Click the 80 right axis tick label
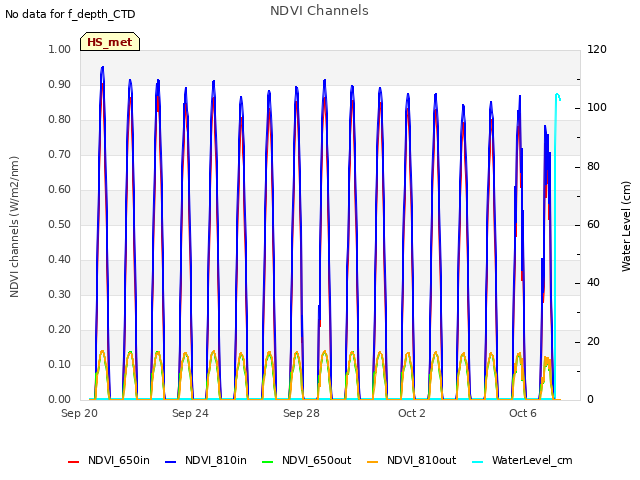The image size is (640, 480). tap(593, 166)
